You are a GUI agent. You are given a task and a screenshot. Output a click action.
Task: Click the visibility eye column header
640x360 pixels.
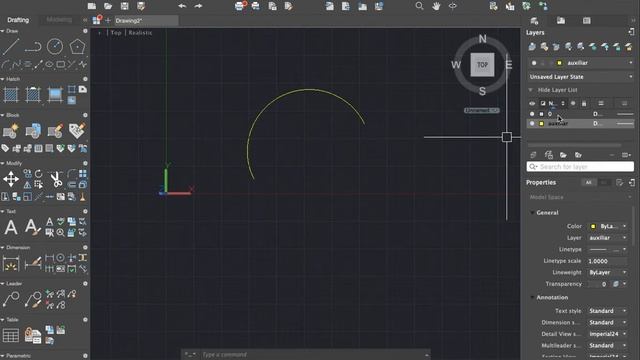tap(532, 103)
